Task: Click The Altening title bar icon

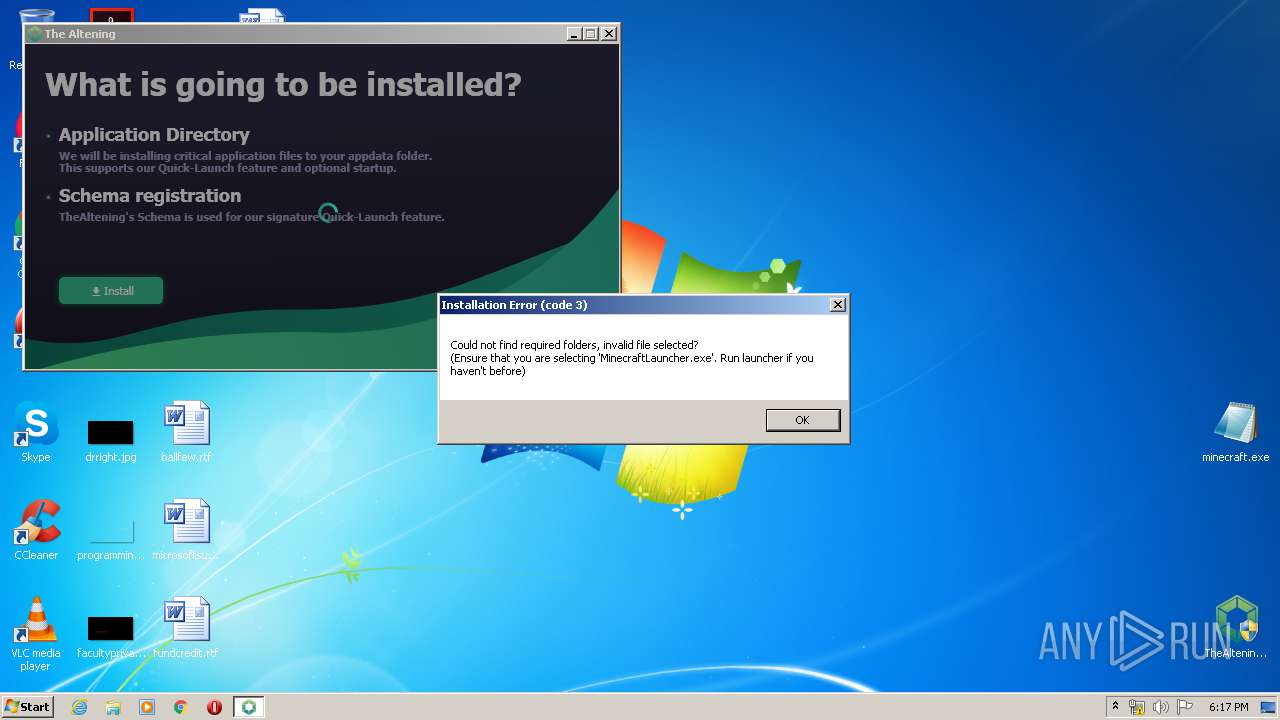Action: pos(35,33)
